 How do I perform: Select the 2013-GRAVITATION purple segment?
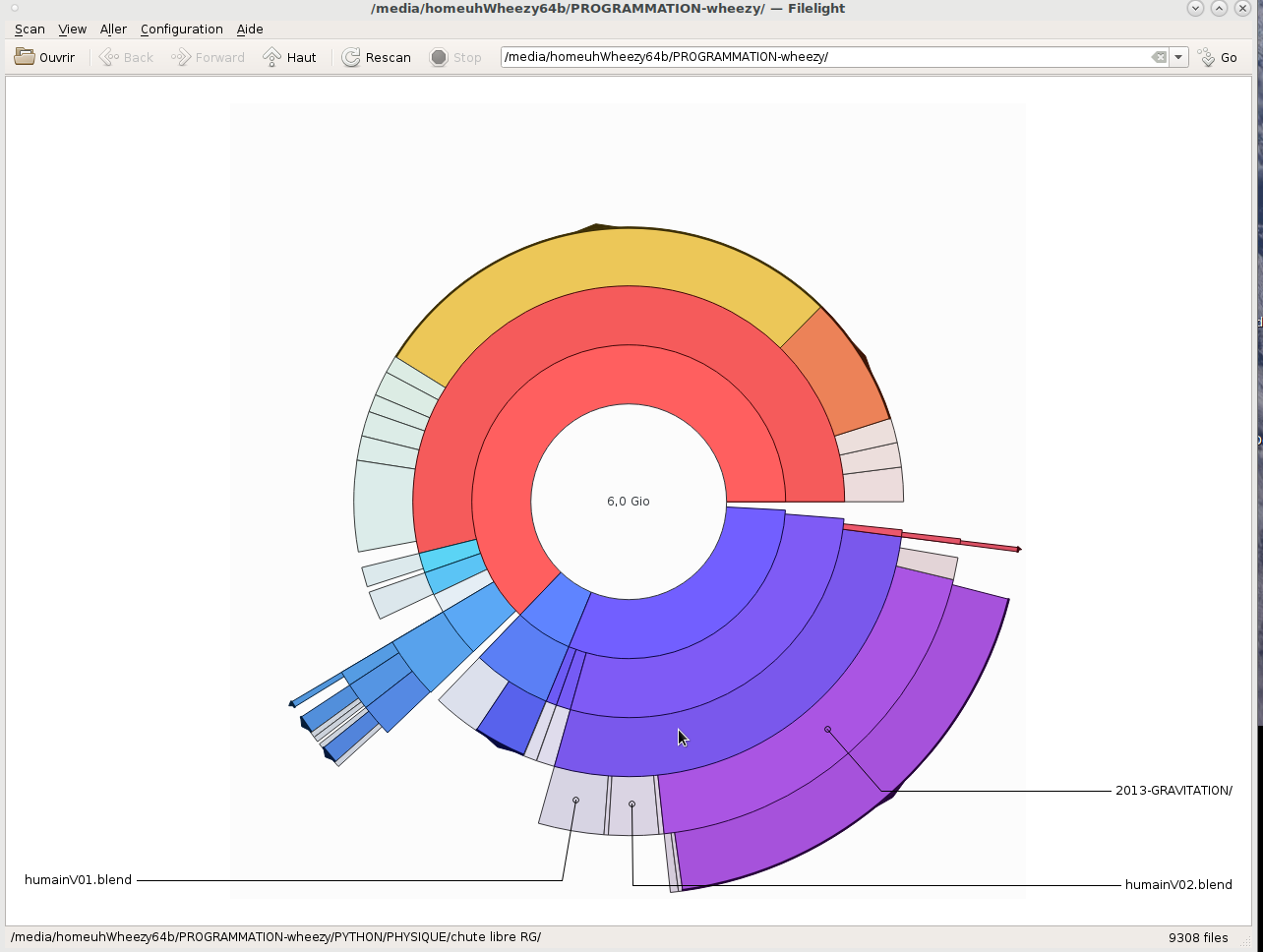(828, 729)
